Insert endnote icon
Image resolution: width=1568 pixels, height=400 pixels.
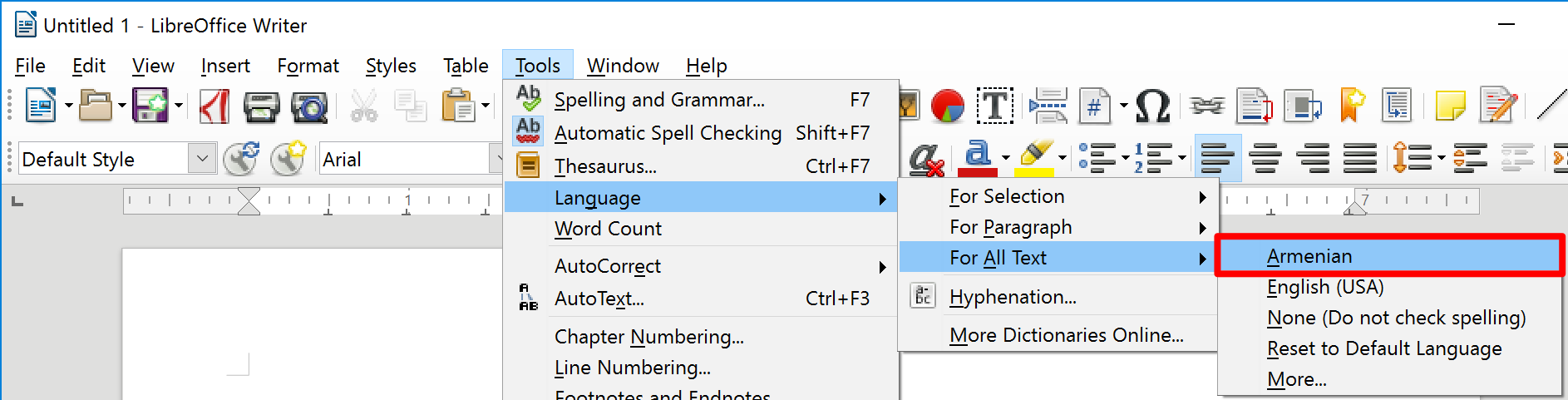[x=1302, y=106]
